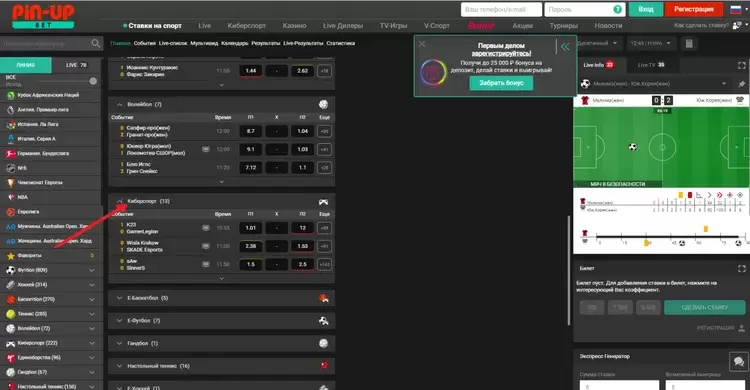
Task: Collapse the Киберспорт (13) section
Action: coord(120,201)
